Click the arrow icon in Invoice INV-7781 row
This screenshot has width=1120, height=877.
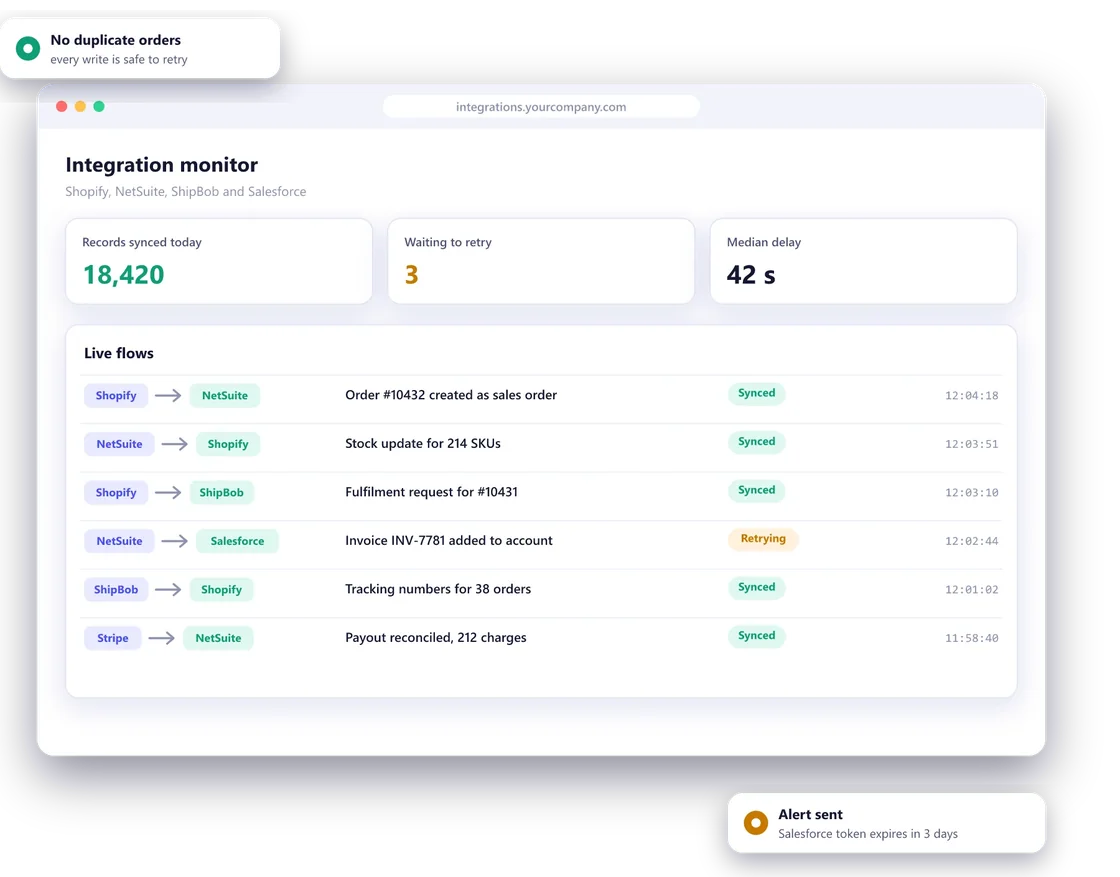[x=175, y=541]
